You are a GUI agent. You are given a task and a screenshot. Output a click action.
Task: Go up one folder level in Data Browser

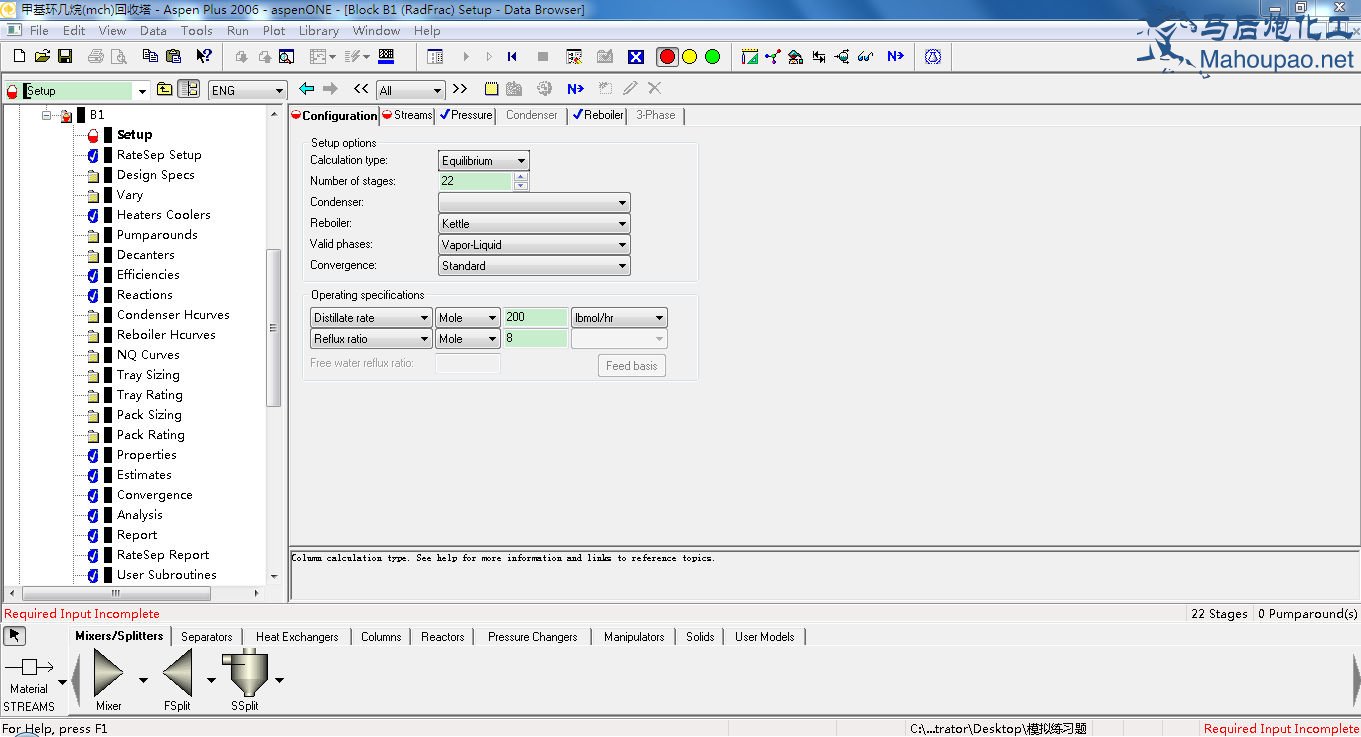point(165,89)
